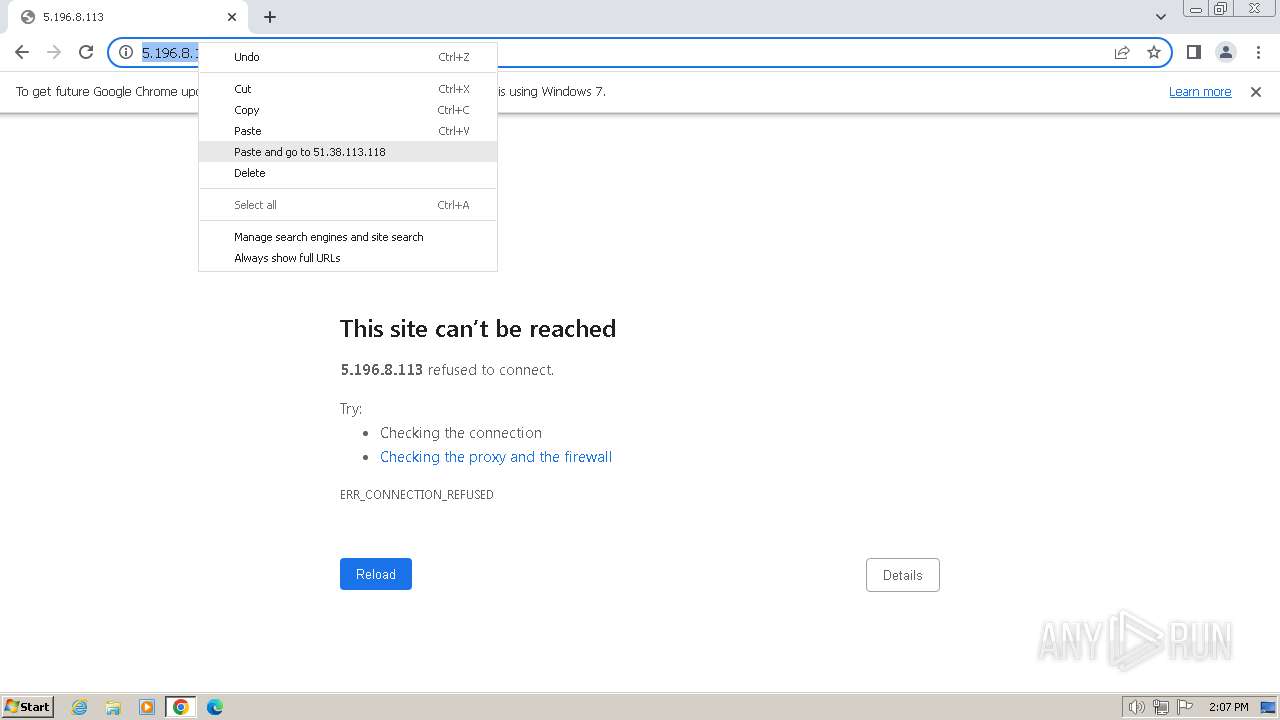Choose Select all in context menu

348,205
